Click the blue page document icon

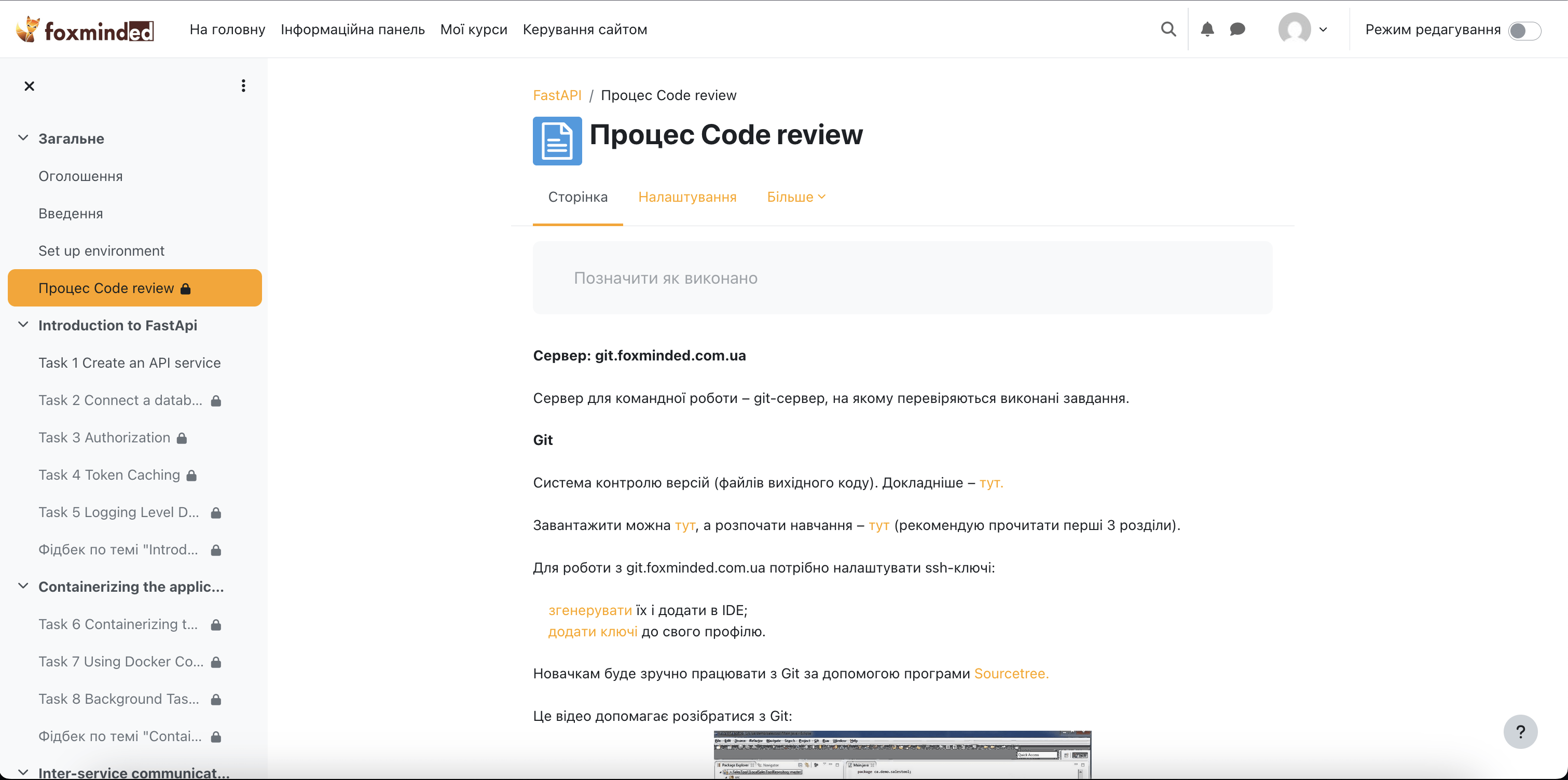point(557,141)
